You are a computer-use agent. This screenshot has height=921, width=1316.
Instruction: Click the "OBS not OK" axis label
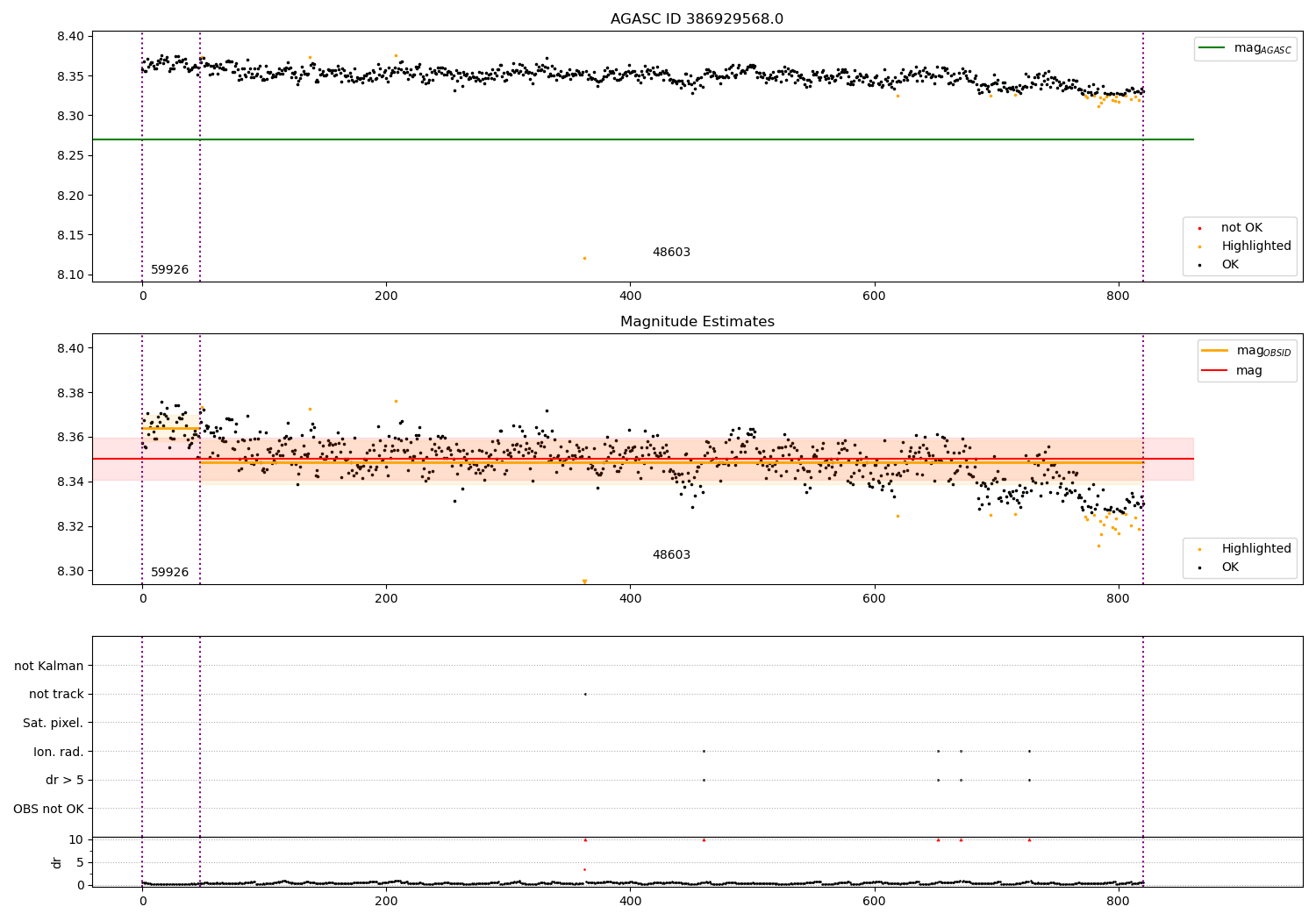point(49,809)
